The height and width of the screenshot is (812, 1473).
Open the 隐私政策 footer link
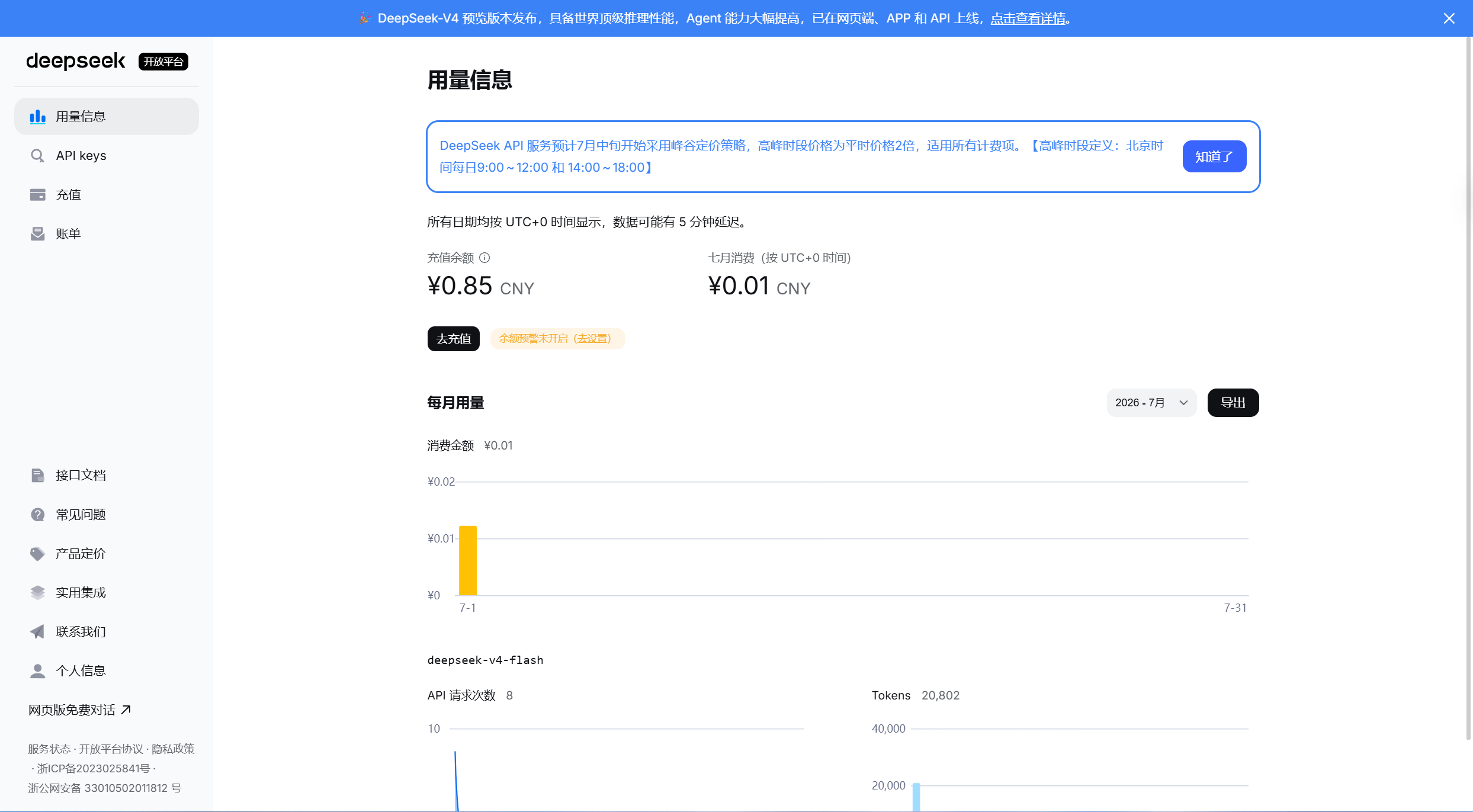(173, 749)
